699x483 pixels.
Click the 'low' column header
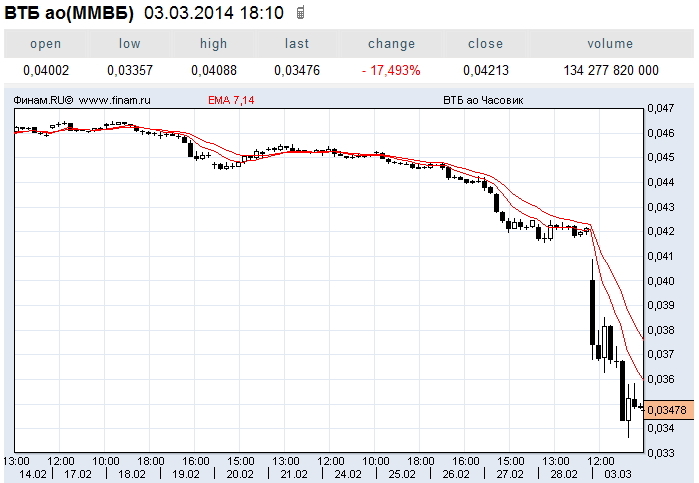pos(129,43)
